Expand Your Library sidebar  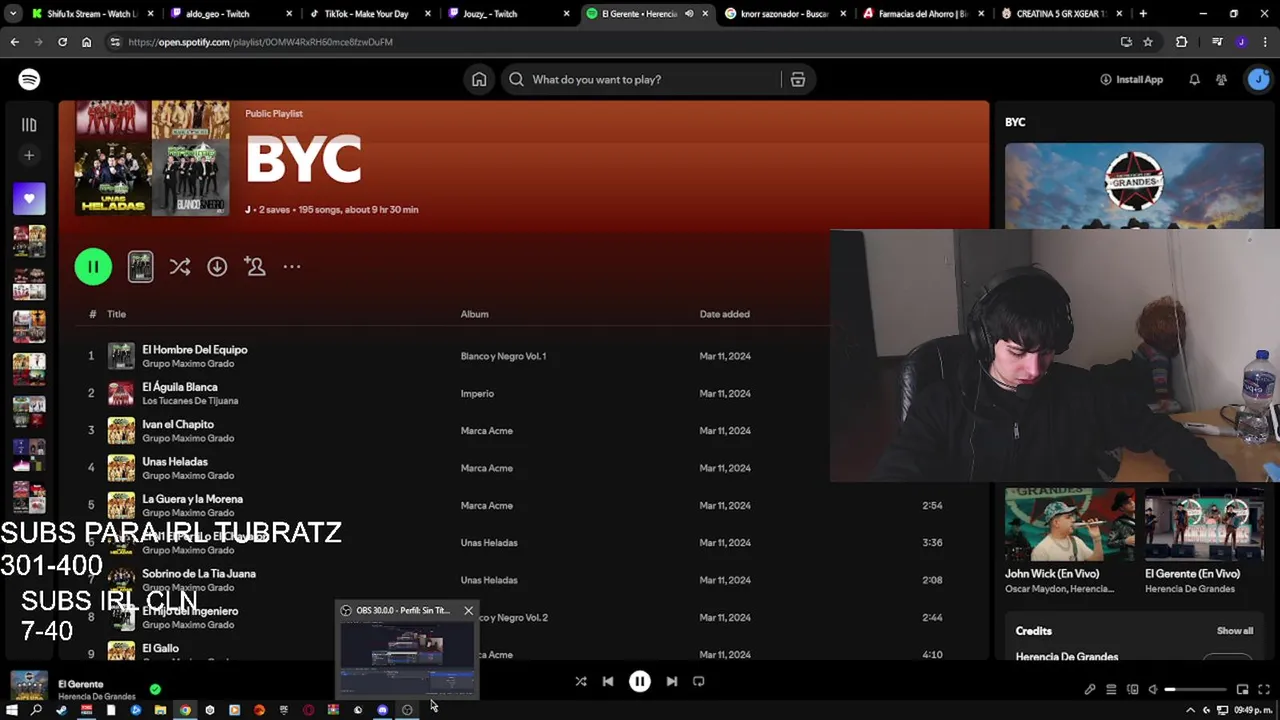pos(29,125)
